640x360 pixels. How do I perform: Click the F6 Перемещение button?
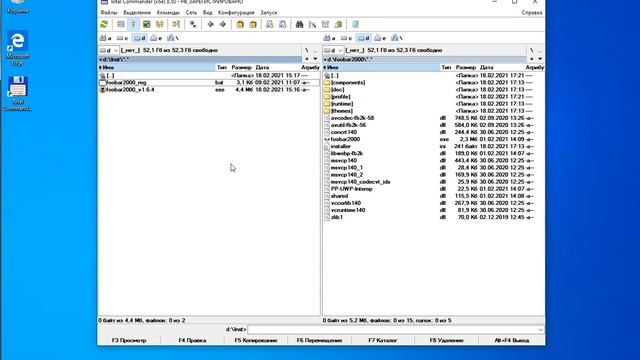(319, 340)
